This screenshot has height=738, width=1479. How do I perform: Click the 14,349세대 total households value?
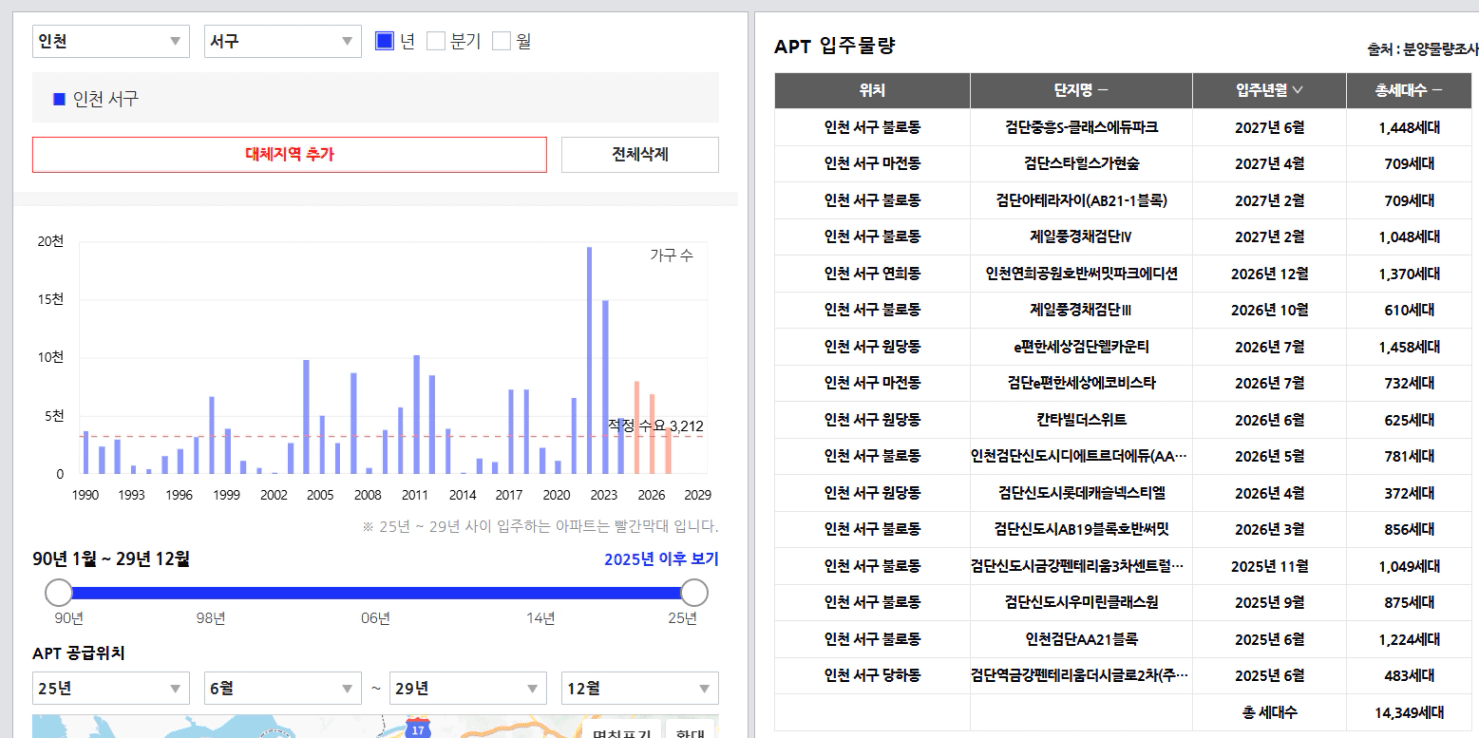(x=1409, y=713)
